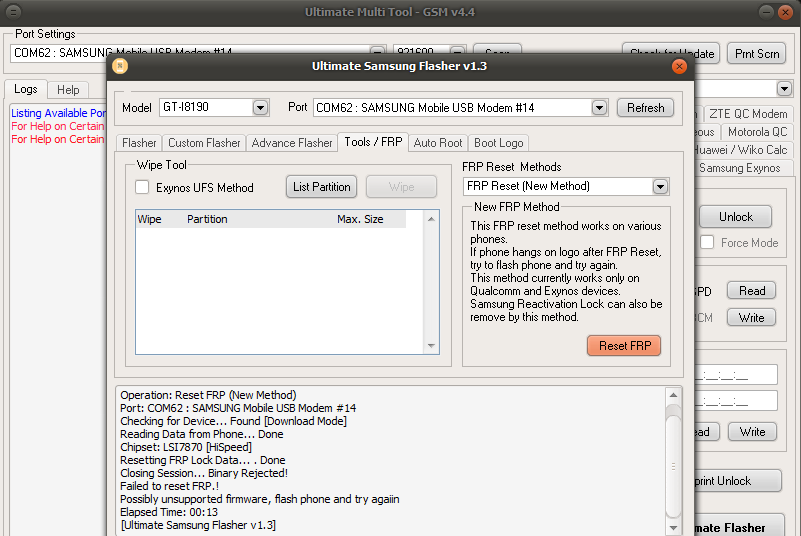Viewport: 801px width, 536px height.
Task: Open the Boot Logo tab
Action: coord(499,143)
